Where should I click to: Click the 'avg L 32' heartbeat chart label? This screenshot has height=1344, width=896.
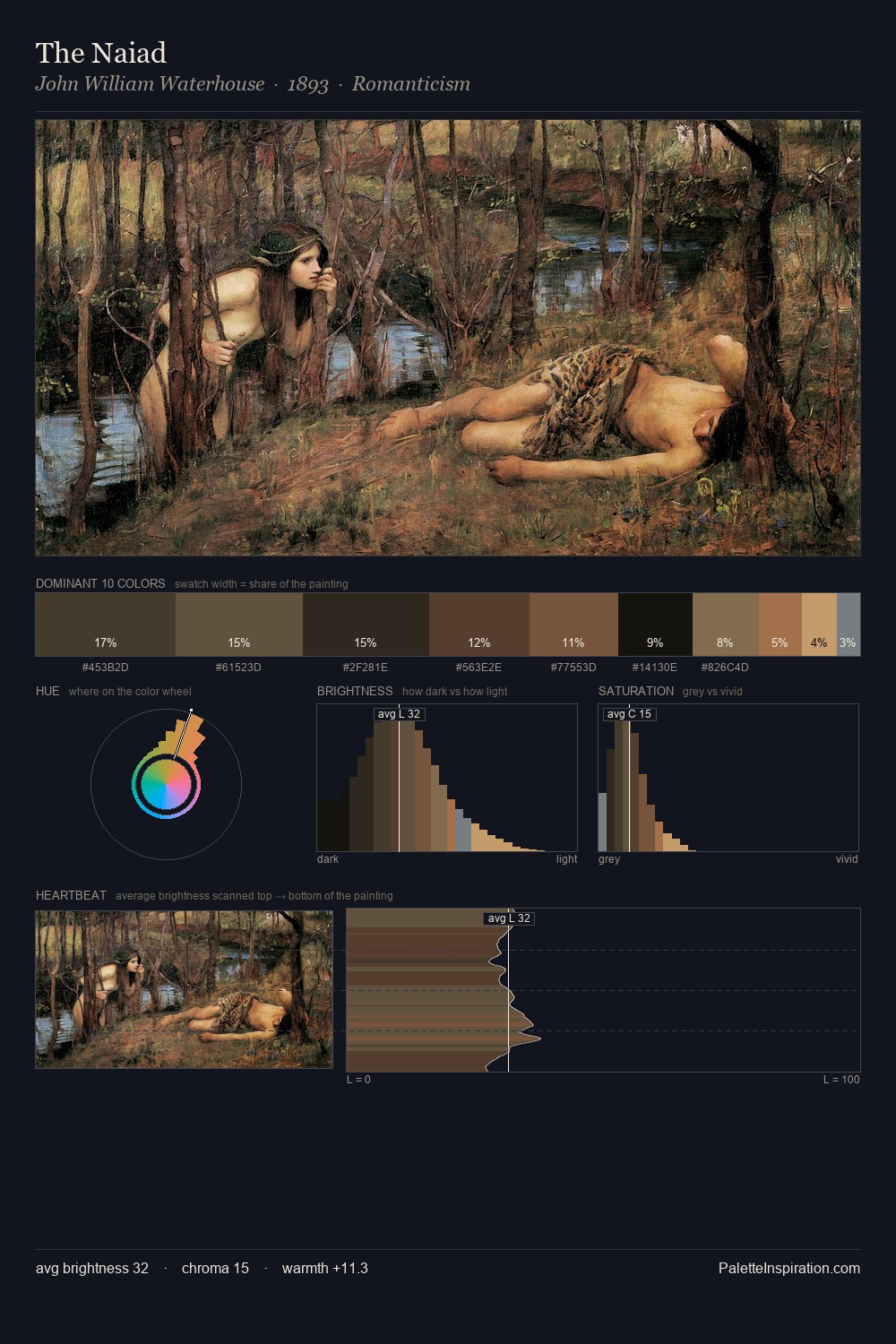click(x=509, y=918)
